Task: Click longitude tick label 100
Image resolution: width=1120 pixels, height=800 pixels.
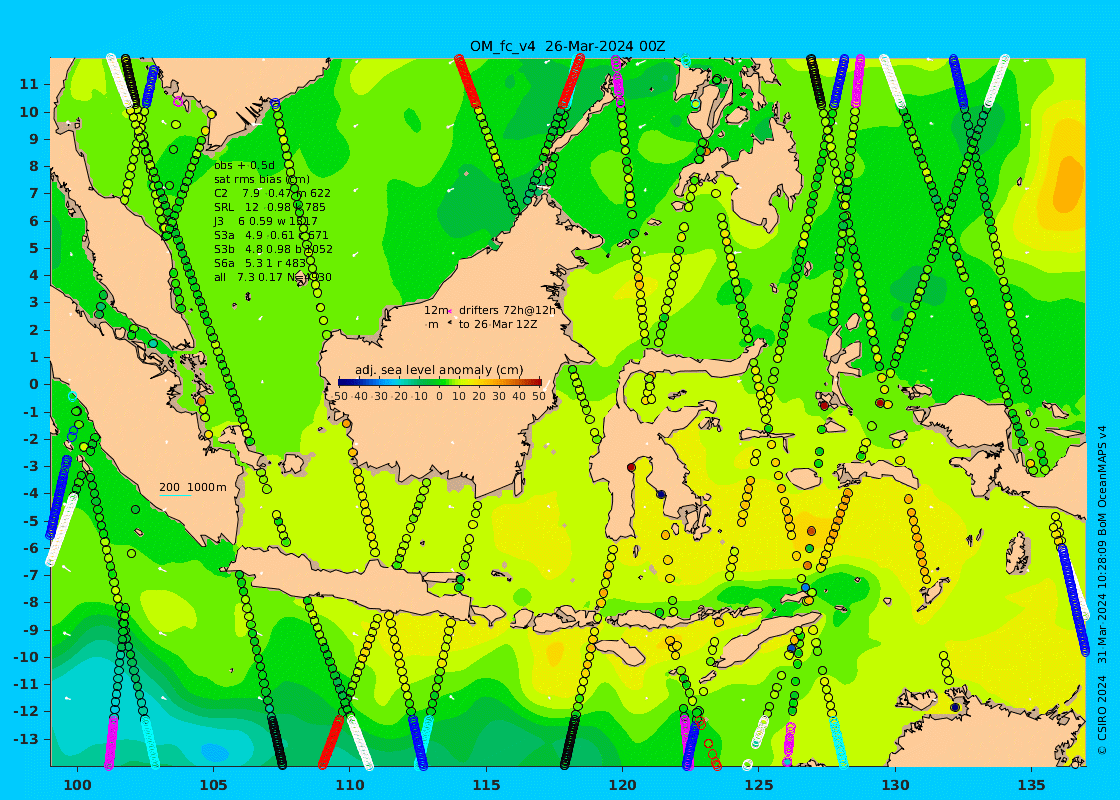Action: point(77,785)
